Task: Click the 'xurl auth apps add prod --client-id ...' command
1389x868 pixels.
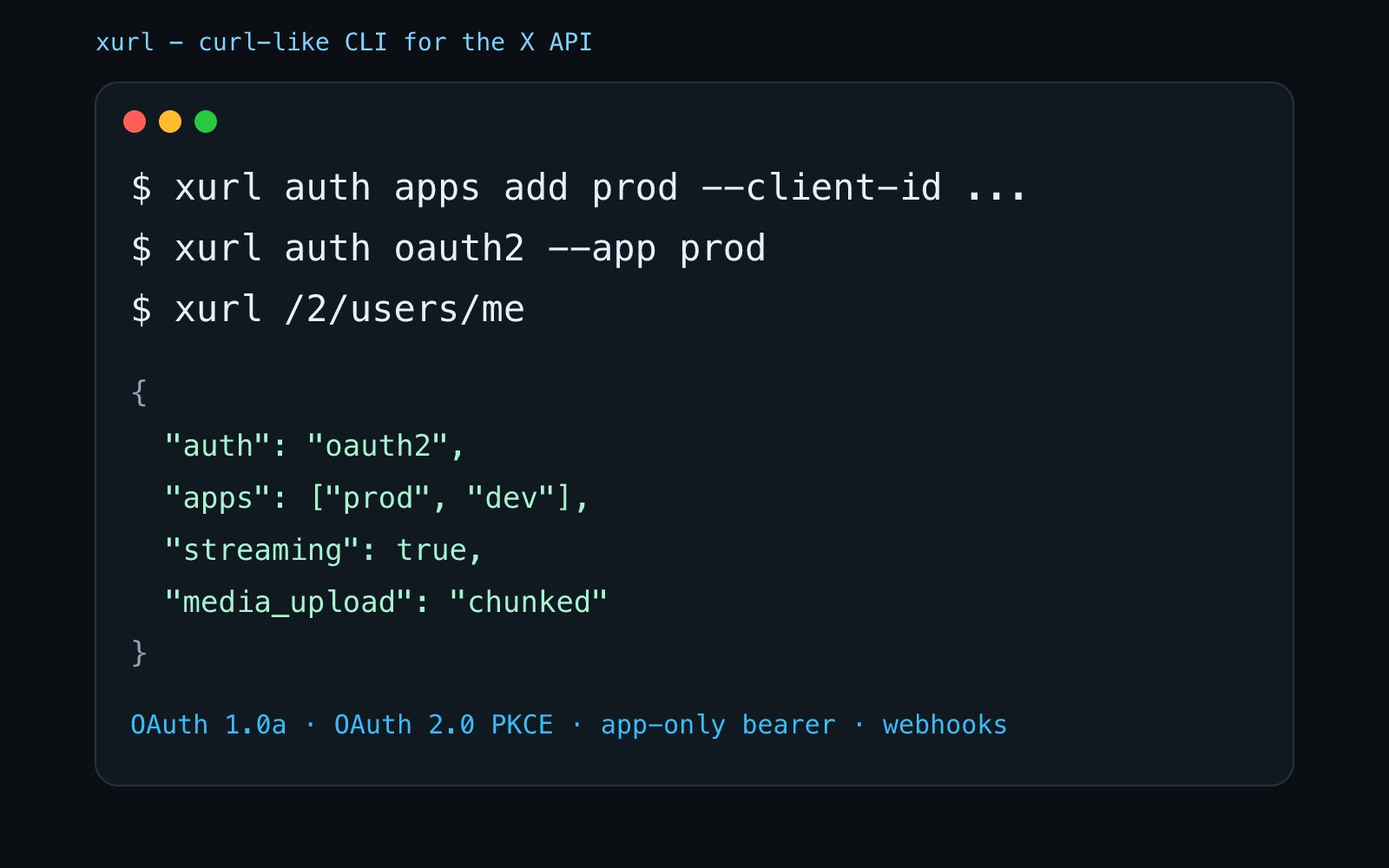Action: pos(579,187)
